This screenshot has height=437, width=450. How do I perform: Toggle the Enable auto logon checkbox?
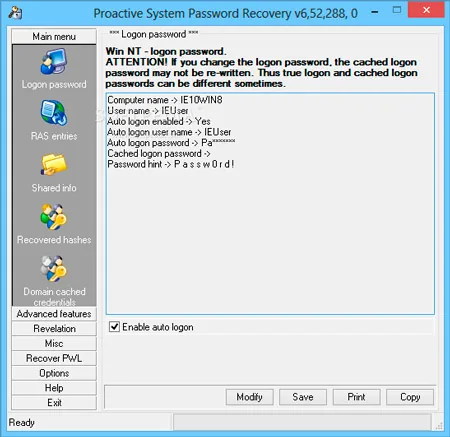point(114,327)
